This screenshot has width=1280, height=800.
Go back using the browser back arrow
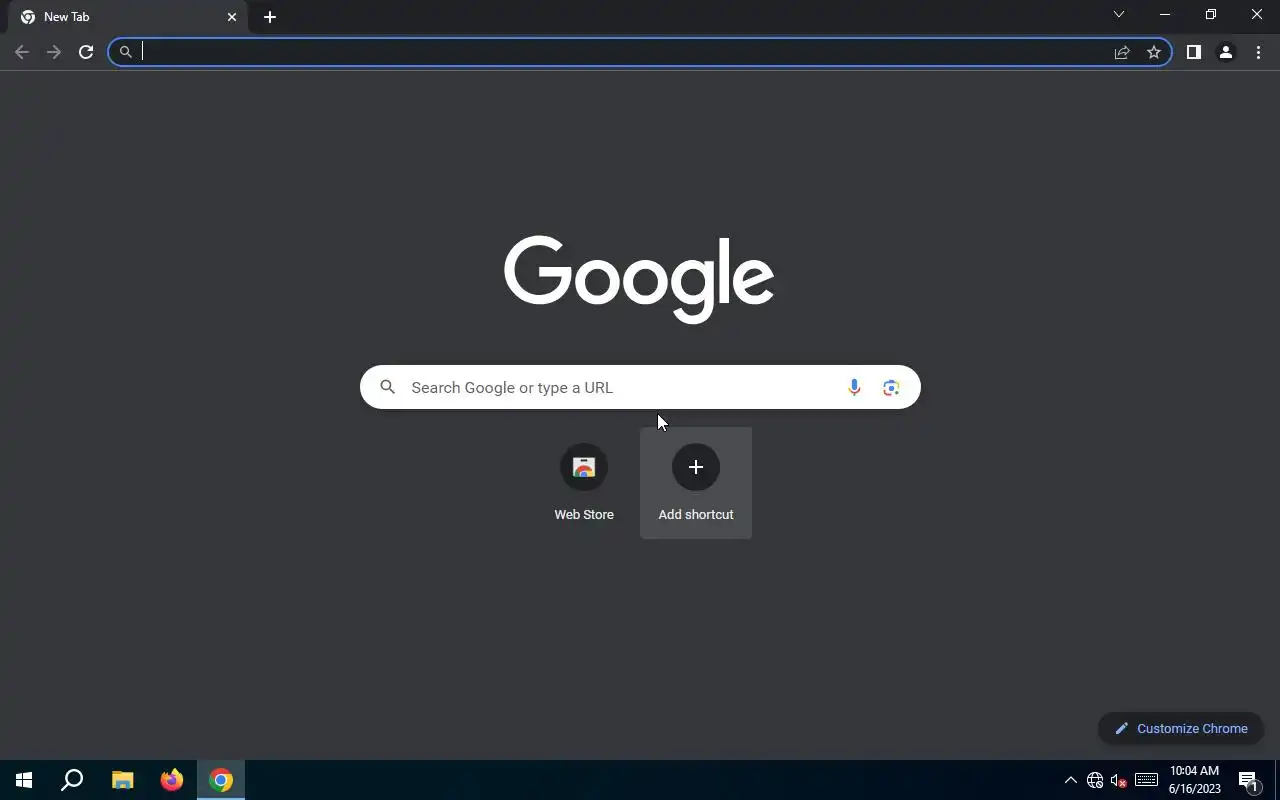point(22,52)
